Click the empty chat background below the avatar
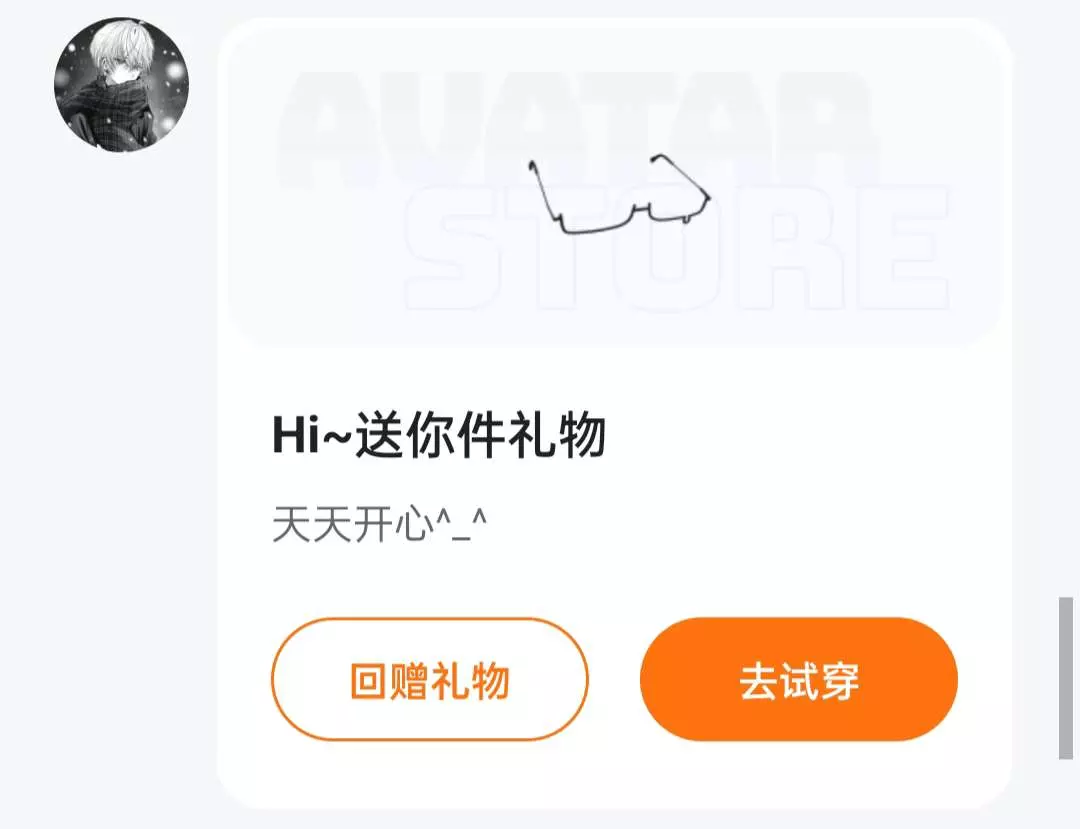1080x829 pixels. [110, 482]
